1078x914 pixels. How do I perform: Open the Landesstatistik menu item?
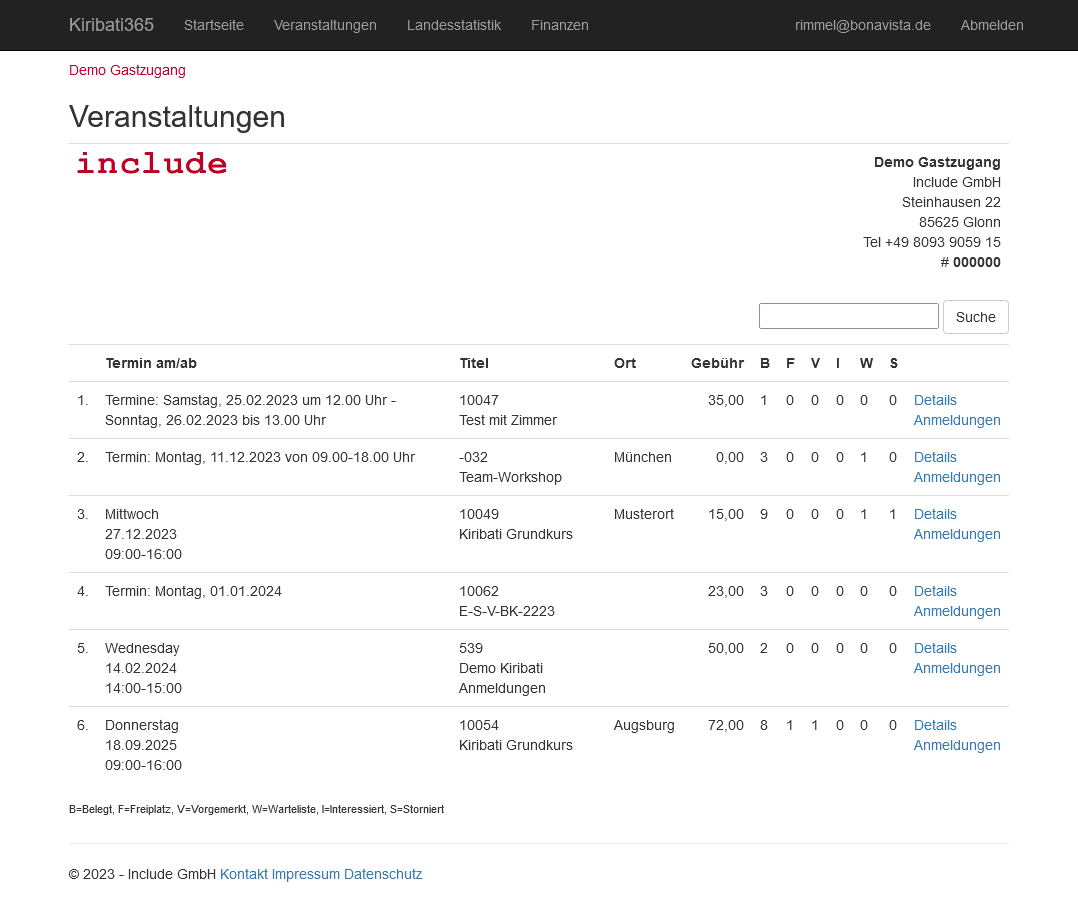[x=454, y=25]
